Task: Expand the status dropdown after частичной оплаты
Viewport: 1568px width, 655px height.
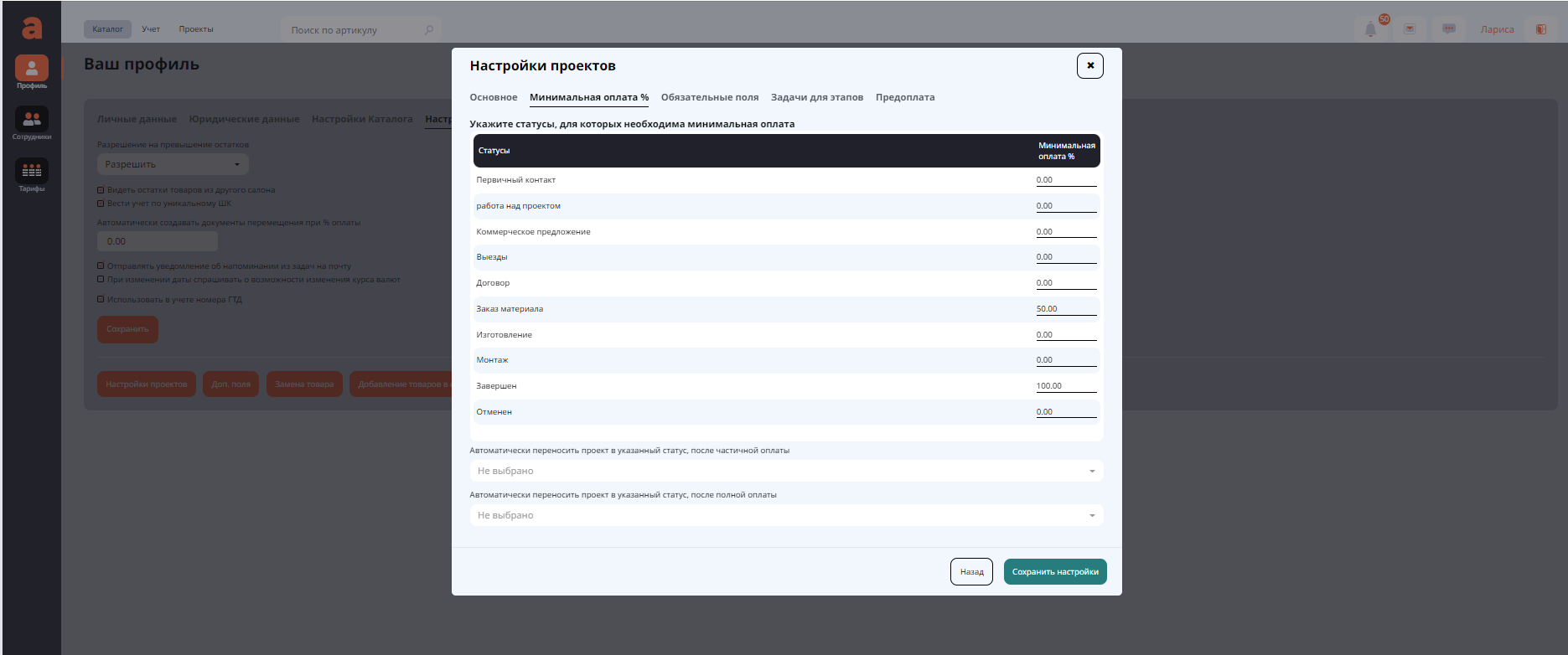Action: pyautogui.click(x=786, y=471)
